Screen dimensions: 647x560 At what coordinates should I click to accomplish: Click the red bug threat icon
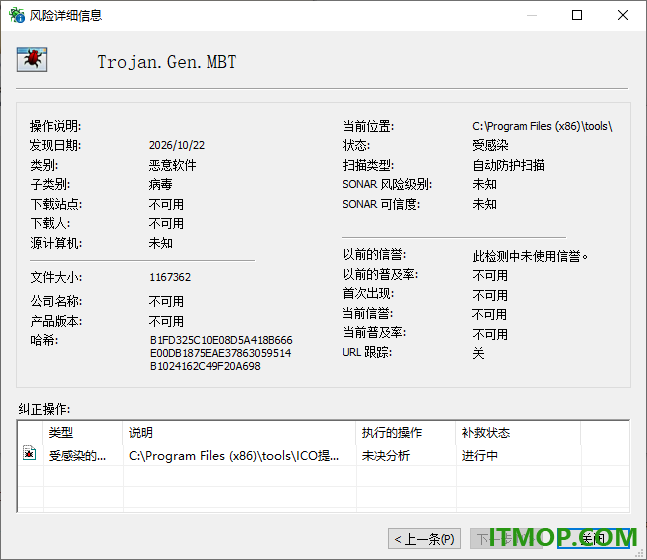coord(32,59)
